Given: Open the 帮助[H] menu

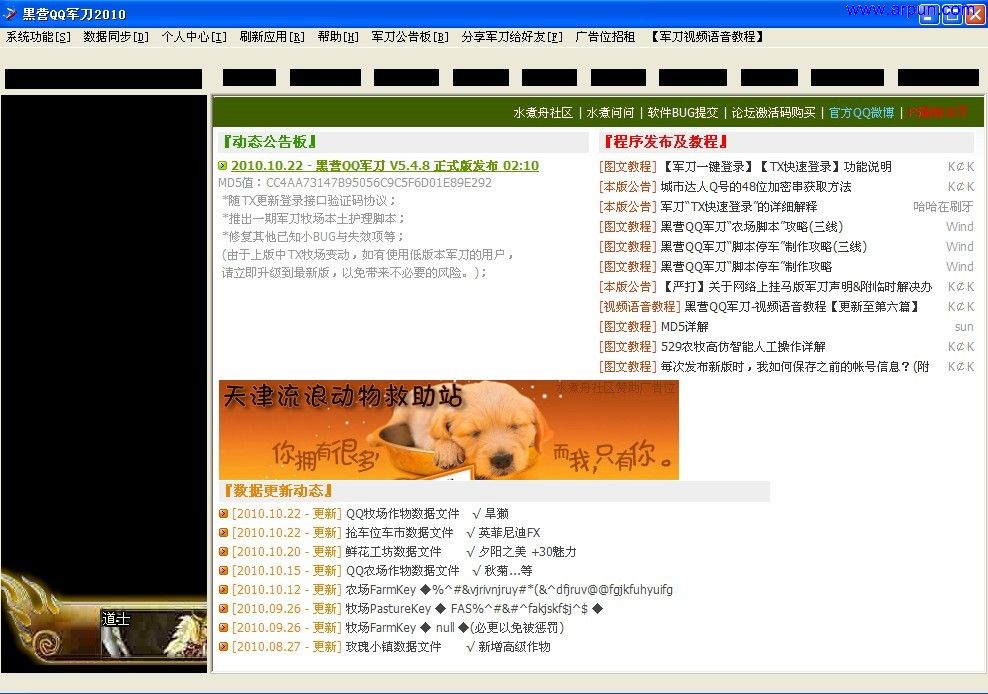Looking at the screenshot, I should [x=338, y=37].
